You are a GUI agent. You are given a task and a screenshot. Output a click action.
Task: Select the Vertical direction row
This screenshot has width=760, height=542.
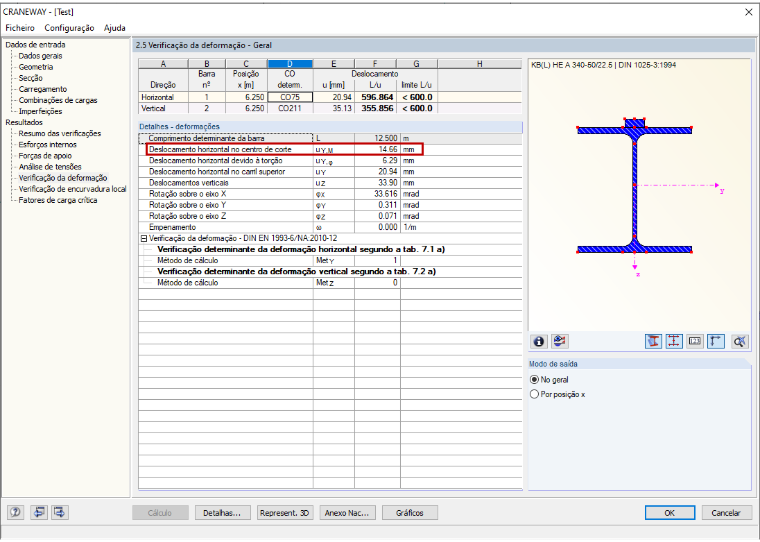[x=331, y=108]
